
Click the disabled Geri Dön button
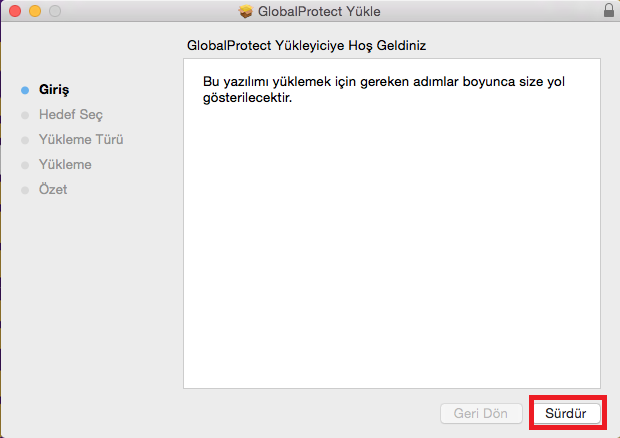pos(481,413)
